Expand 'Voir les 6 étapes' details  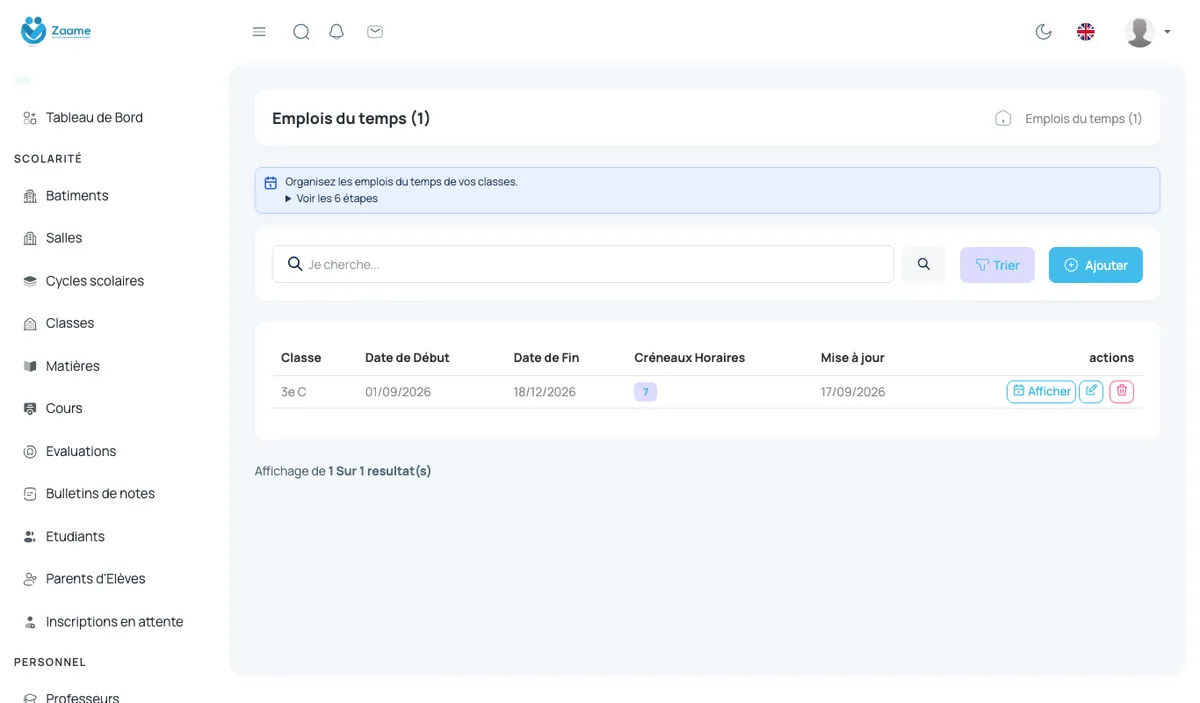(331, 198)
